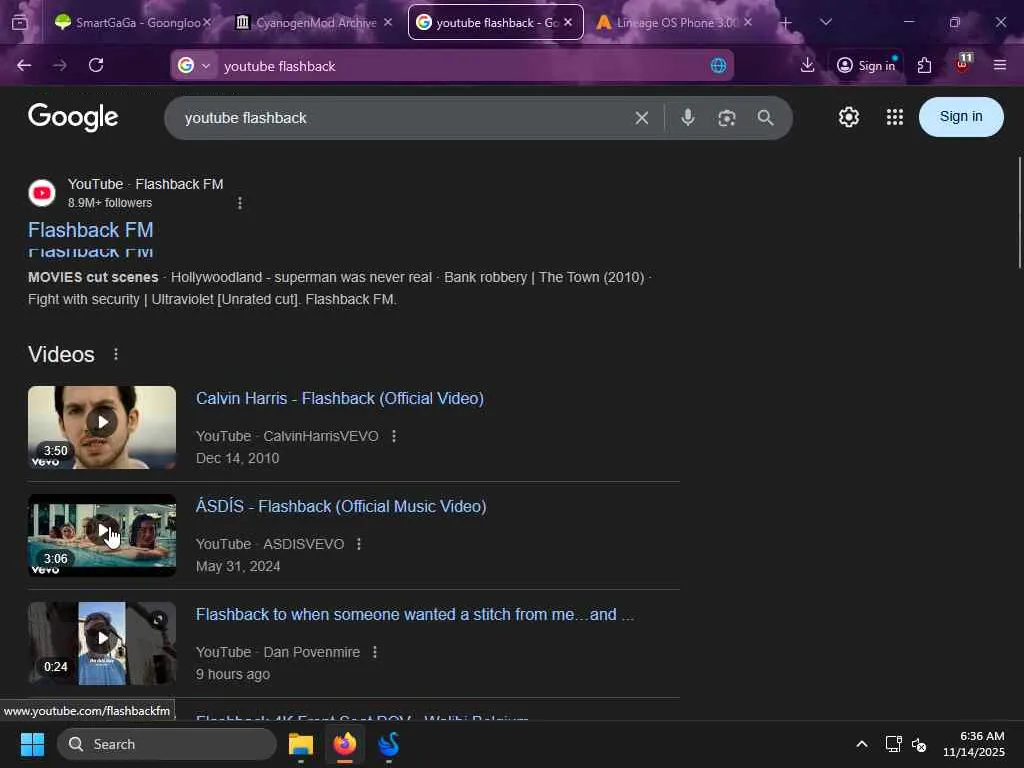
Task: Click the YouTube favicon of Flashback FM
Action: click(42, 193)
